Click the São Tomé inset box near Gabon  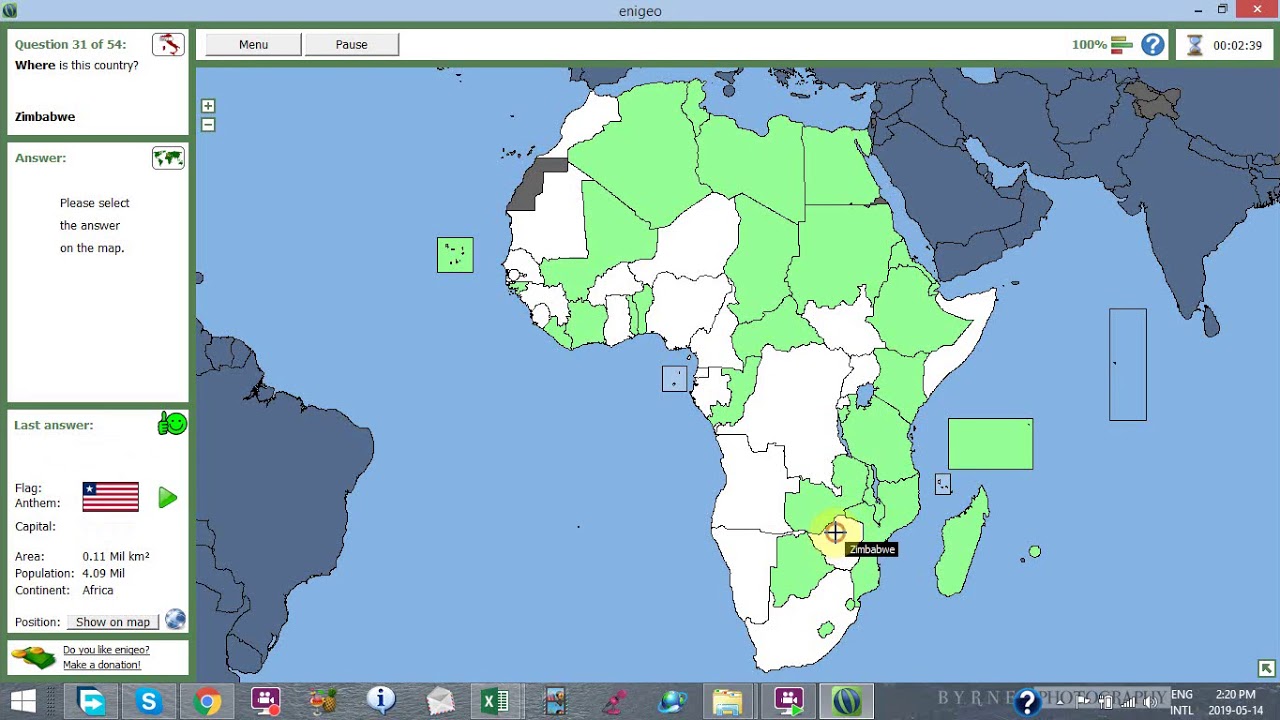[675, 378]
